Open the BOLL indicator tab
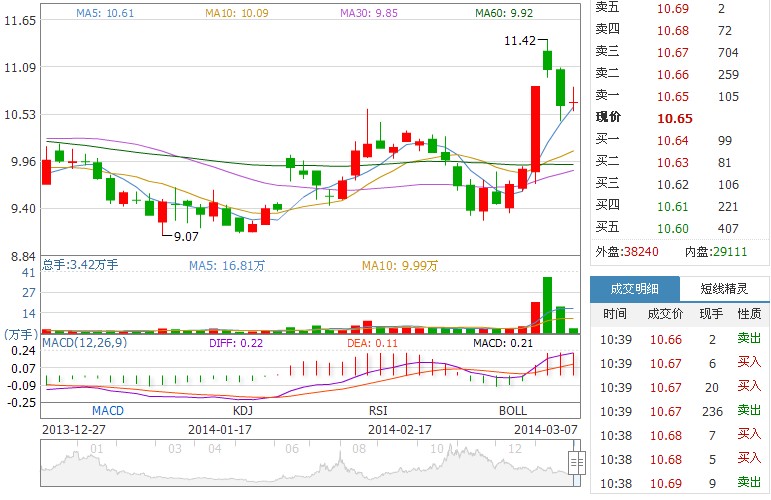This screenshot has width=771, height=500. tap(512, 410)
